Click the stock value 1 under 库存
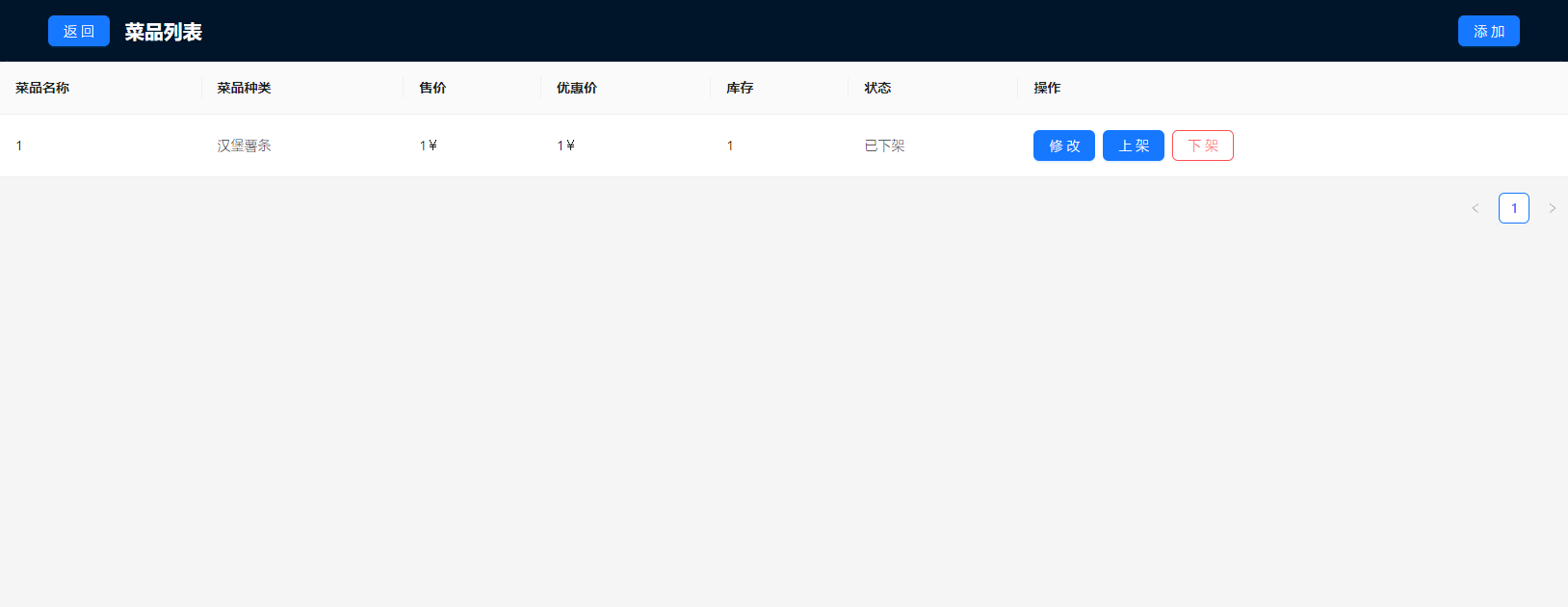Image resolution: width=1568 pixels, height=607 pixels. 730,145
